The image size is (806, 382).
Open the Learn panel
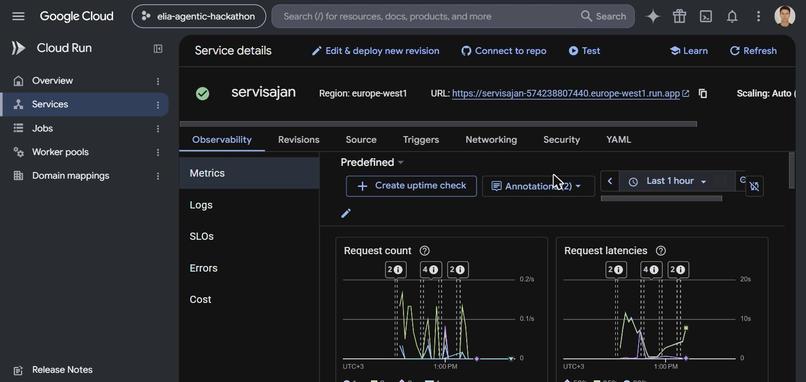pos(689,51)
